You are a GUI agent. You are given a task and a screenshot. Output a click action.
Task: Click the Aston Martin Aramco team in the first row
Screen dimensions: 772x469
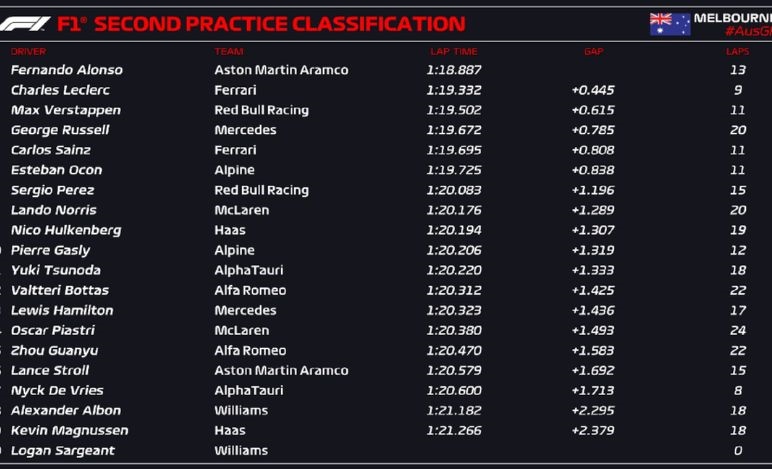click(x=281, y=70)
